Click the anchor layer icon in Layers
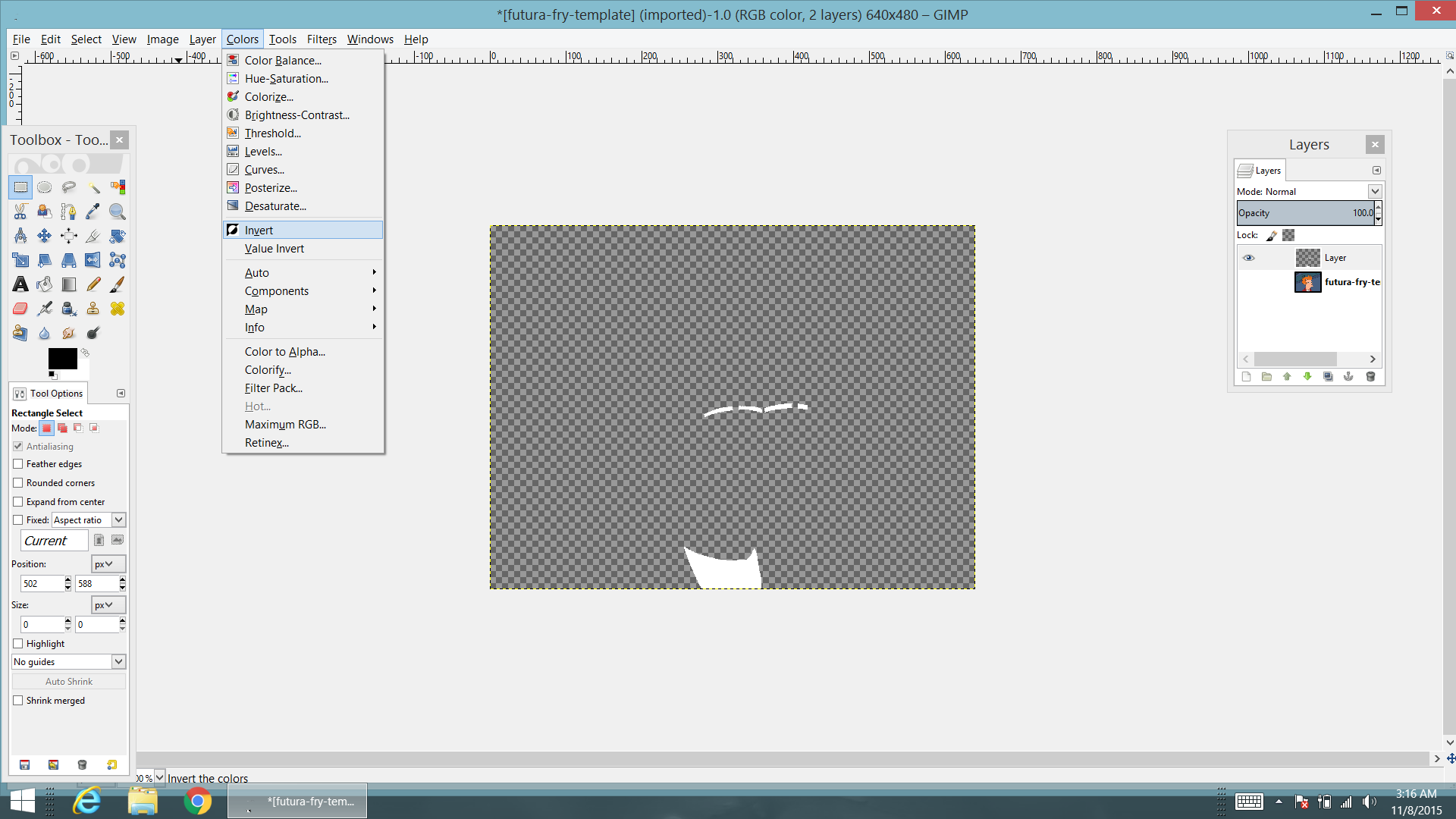The image size is (1456, 819). click(1348, 377)
